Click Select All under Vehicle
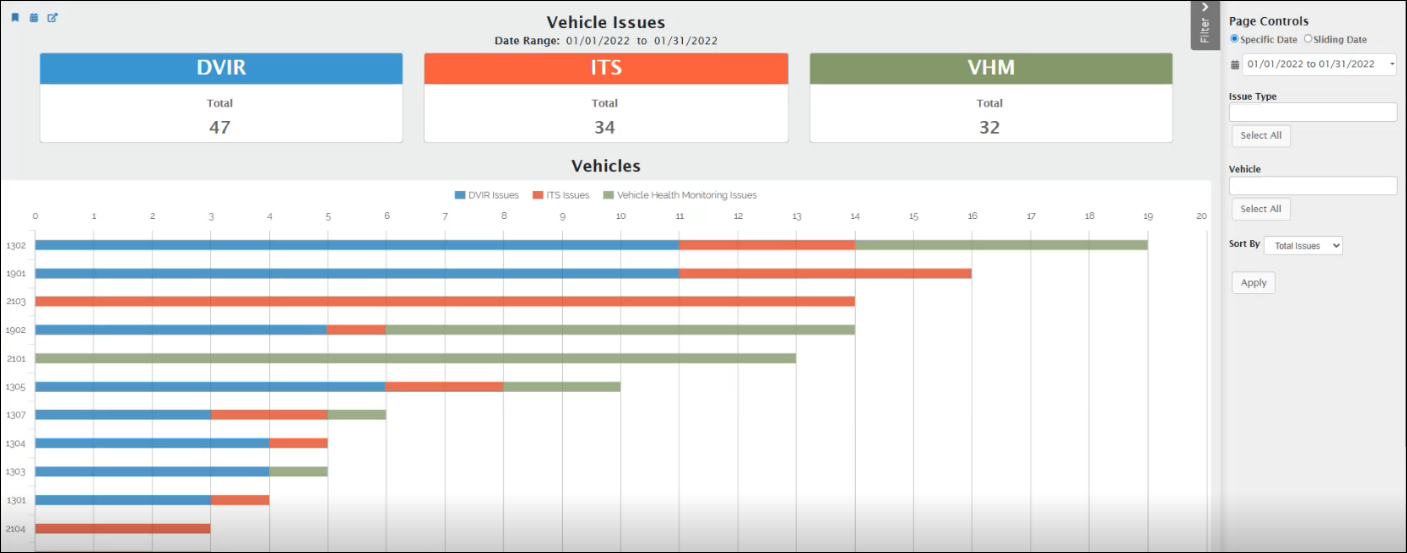Screen dimensions: 1407x553 [x=1260, y=209]
